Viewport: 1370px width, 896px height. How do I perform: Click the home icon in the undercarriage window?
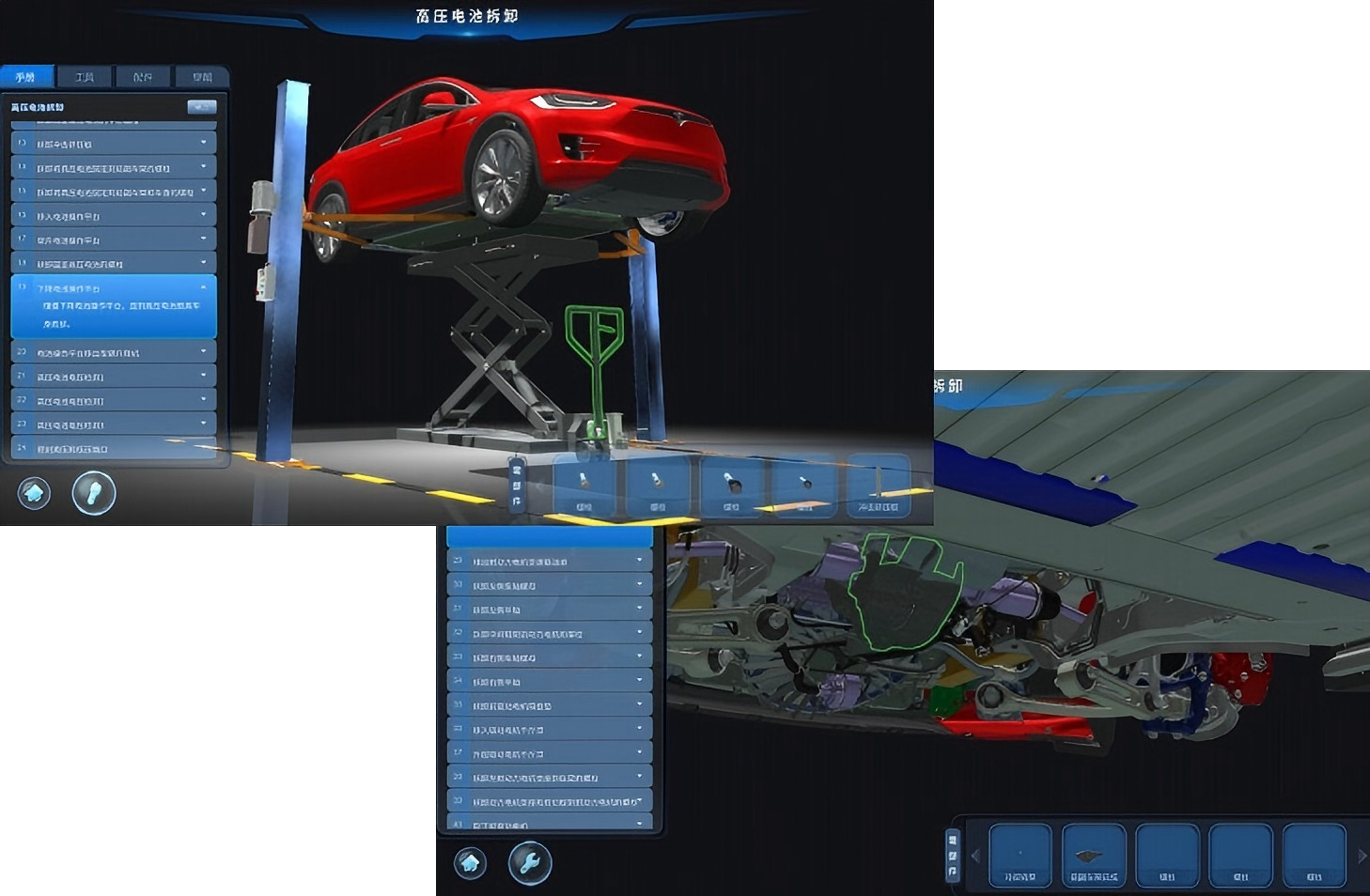tap(470, 862)
